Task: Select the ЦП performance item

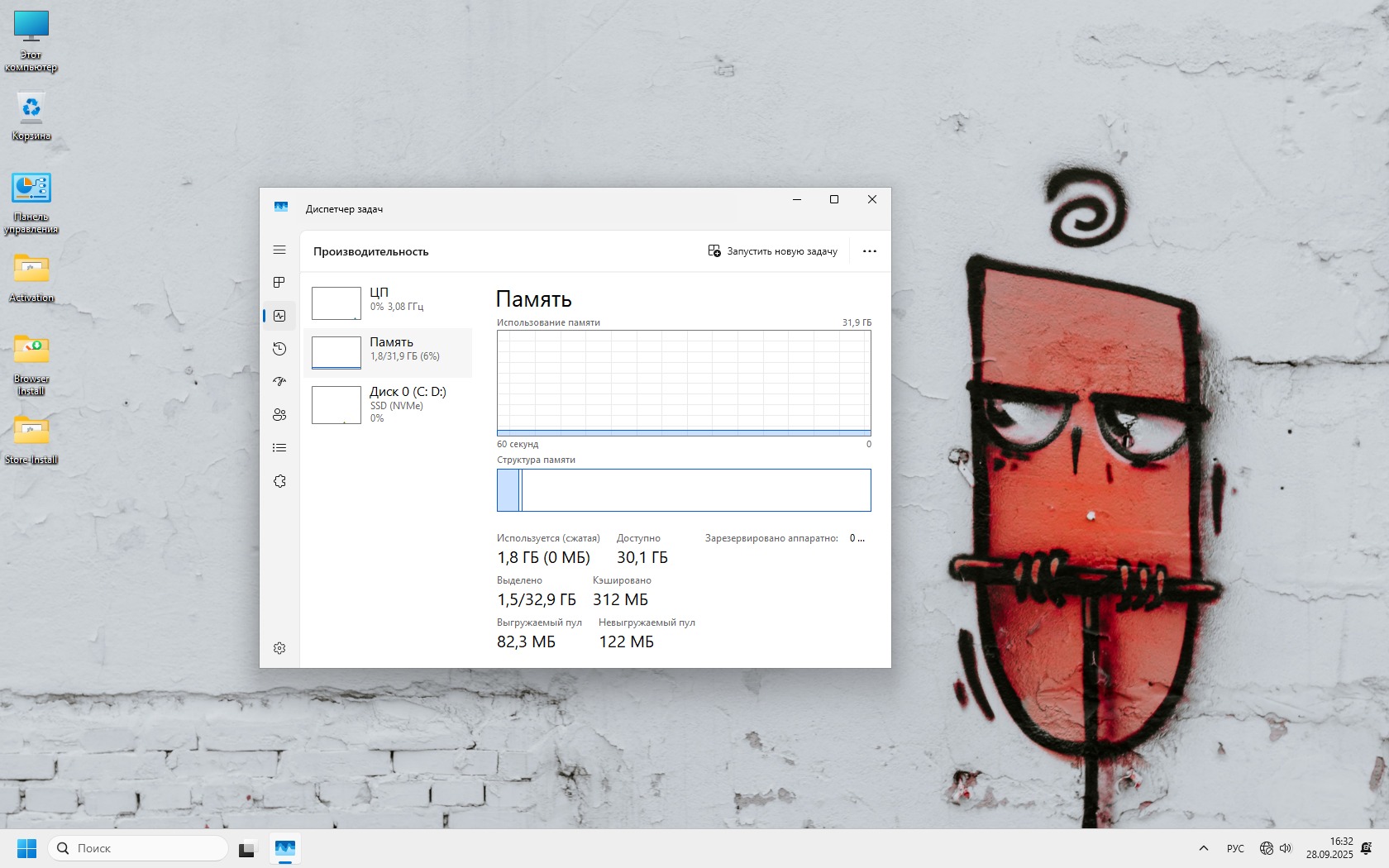Action: pyautogui.click(x=388, y=303)
